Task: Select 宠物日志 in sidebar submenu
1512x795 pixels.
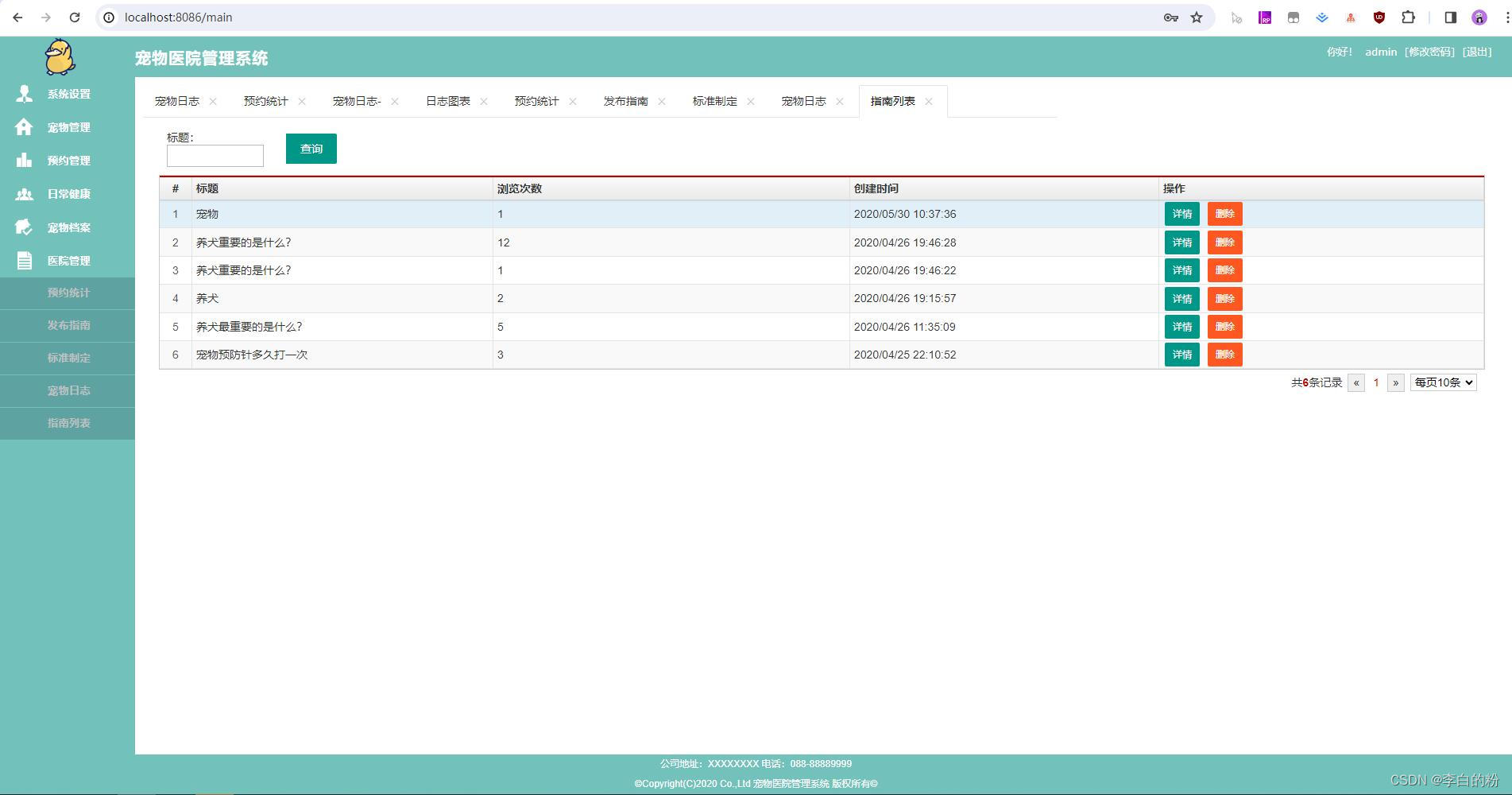Action: (68, 390)
